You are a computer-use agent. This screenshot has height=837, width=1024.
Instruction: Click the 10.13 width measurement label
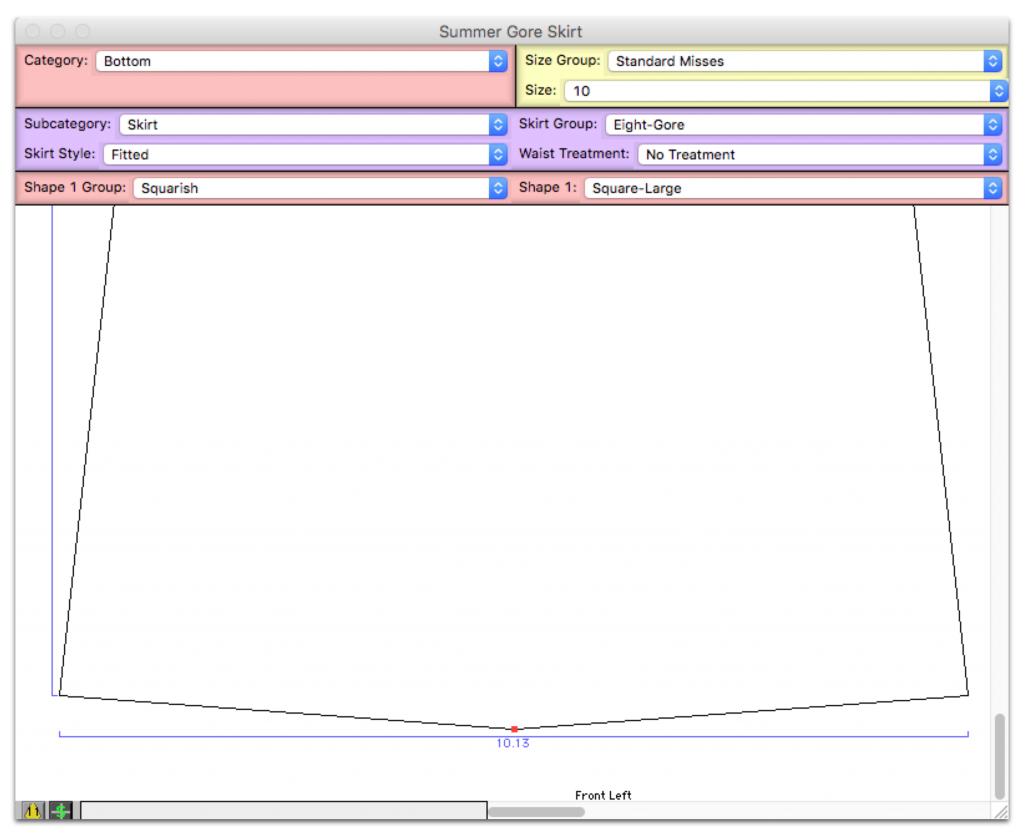click(513, 744)
